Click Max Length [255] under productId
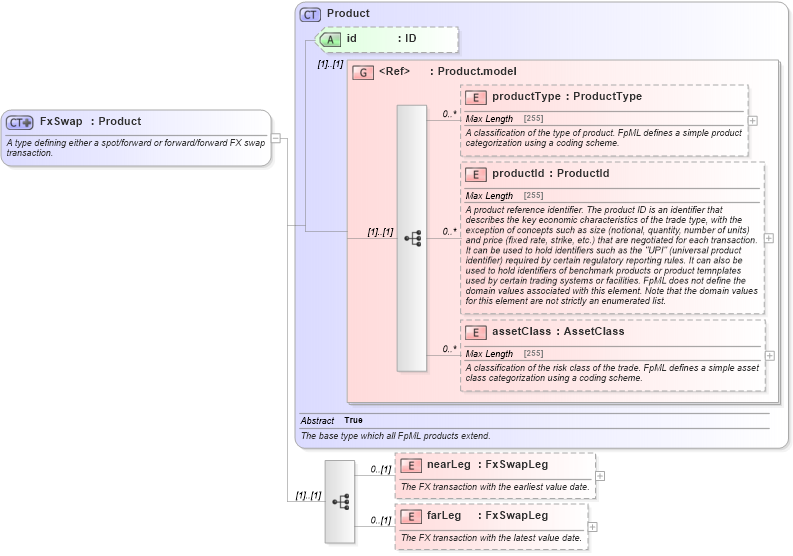 click(504, 195)
